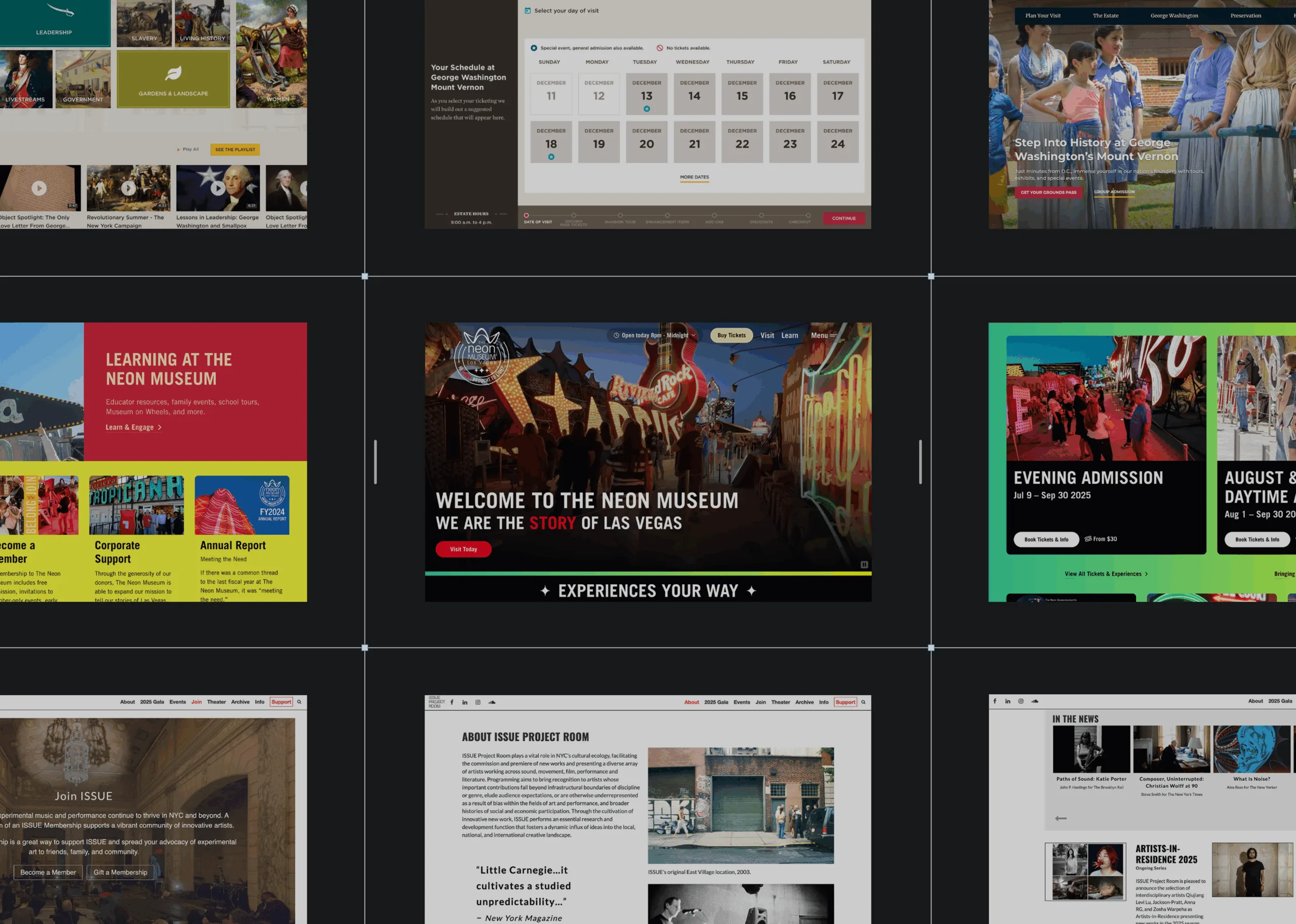Open The Estate in Mount Vernon navigation

tap(1106, 15)
